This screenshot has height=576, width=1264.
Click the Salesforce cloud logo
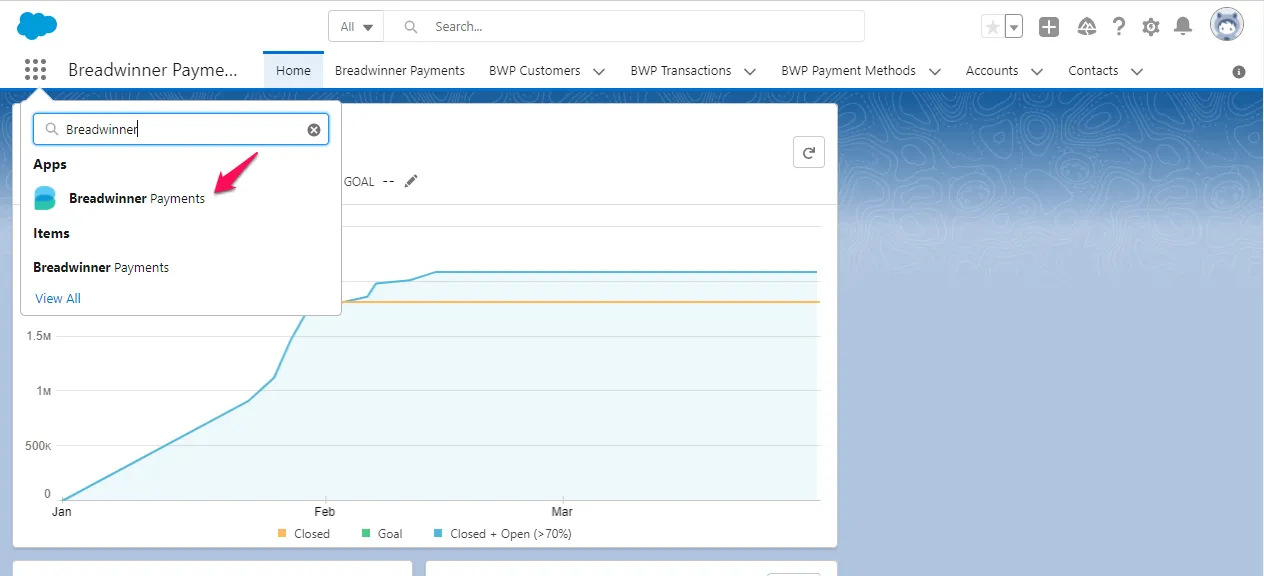(37, 26)
